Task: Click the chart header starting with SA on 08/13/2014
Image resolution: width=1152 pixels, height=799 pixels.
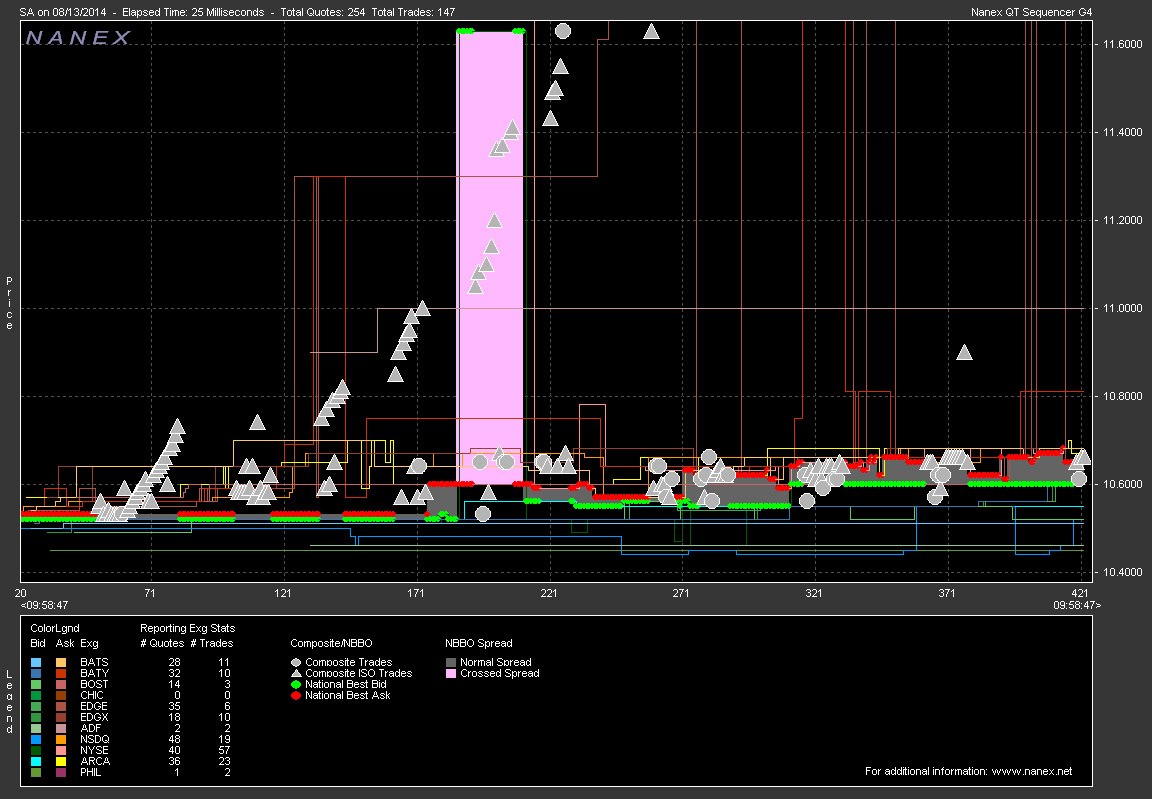Action: pyautogui.click(x=237, y=12)
